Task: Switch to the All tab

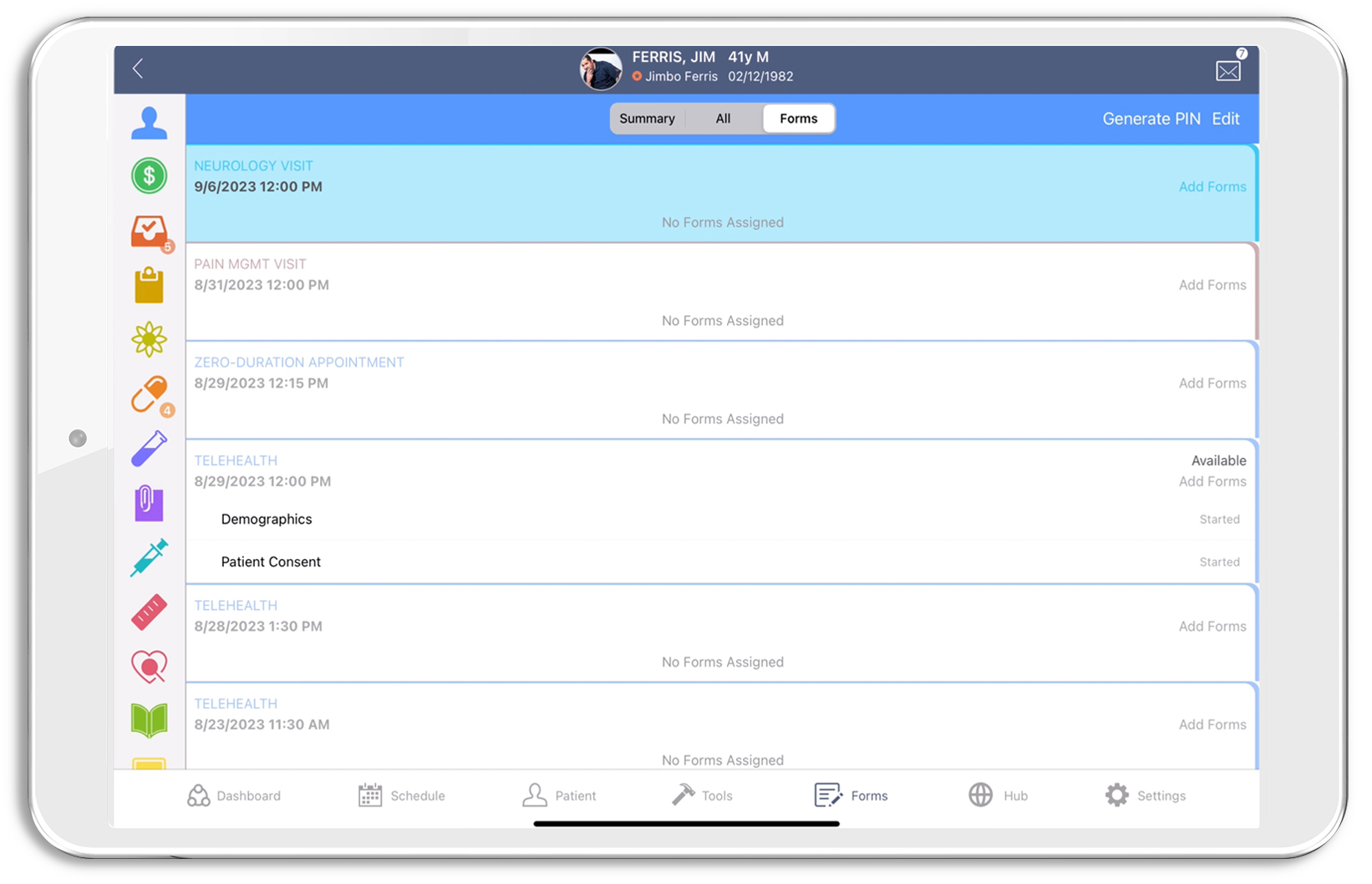Action: [723, 119]
